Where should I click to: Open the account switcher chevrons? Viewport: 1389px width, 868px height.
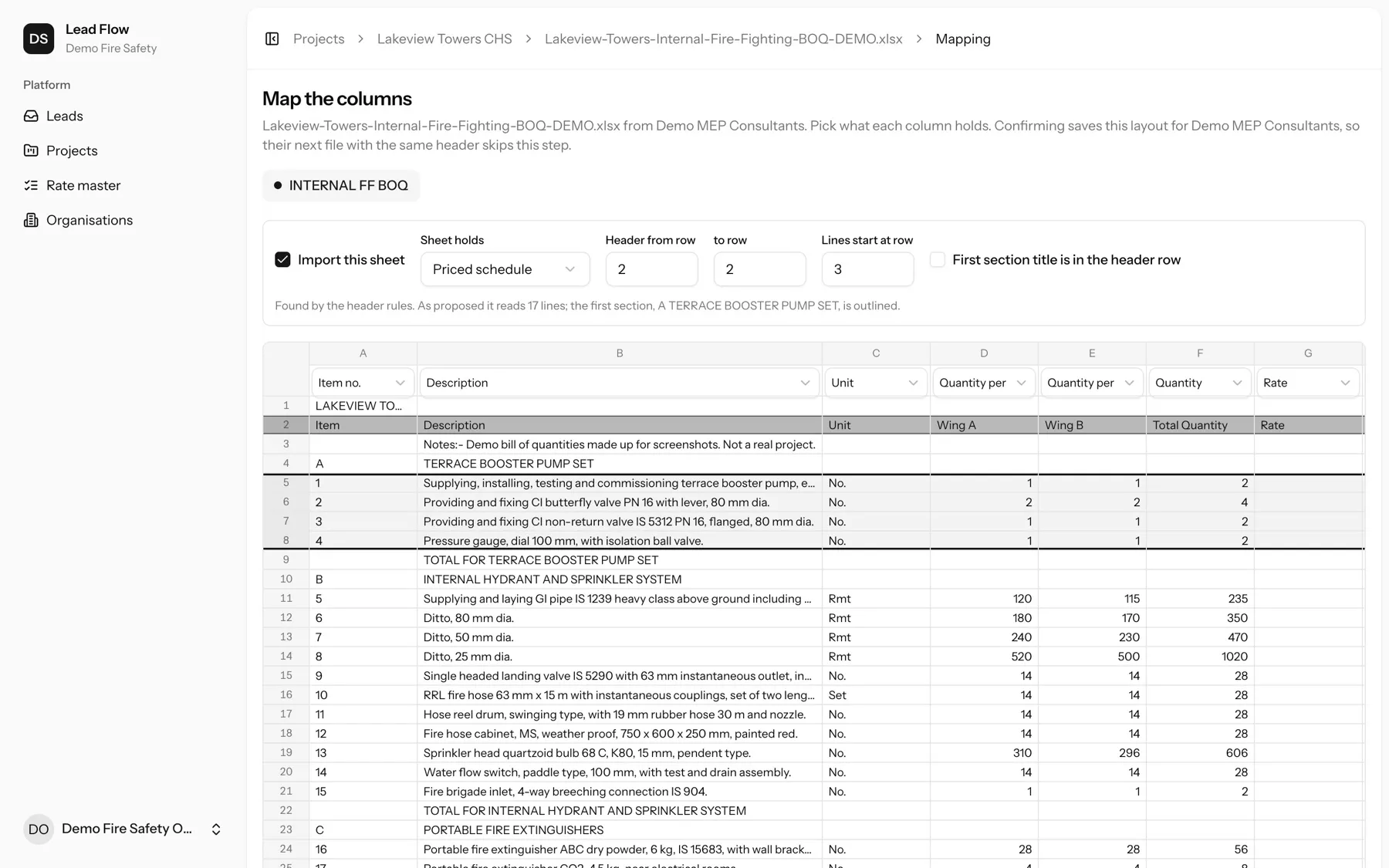(216, 829)
